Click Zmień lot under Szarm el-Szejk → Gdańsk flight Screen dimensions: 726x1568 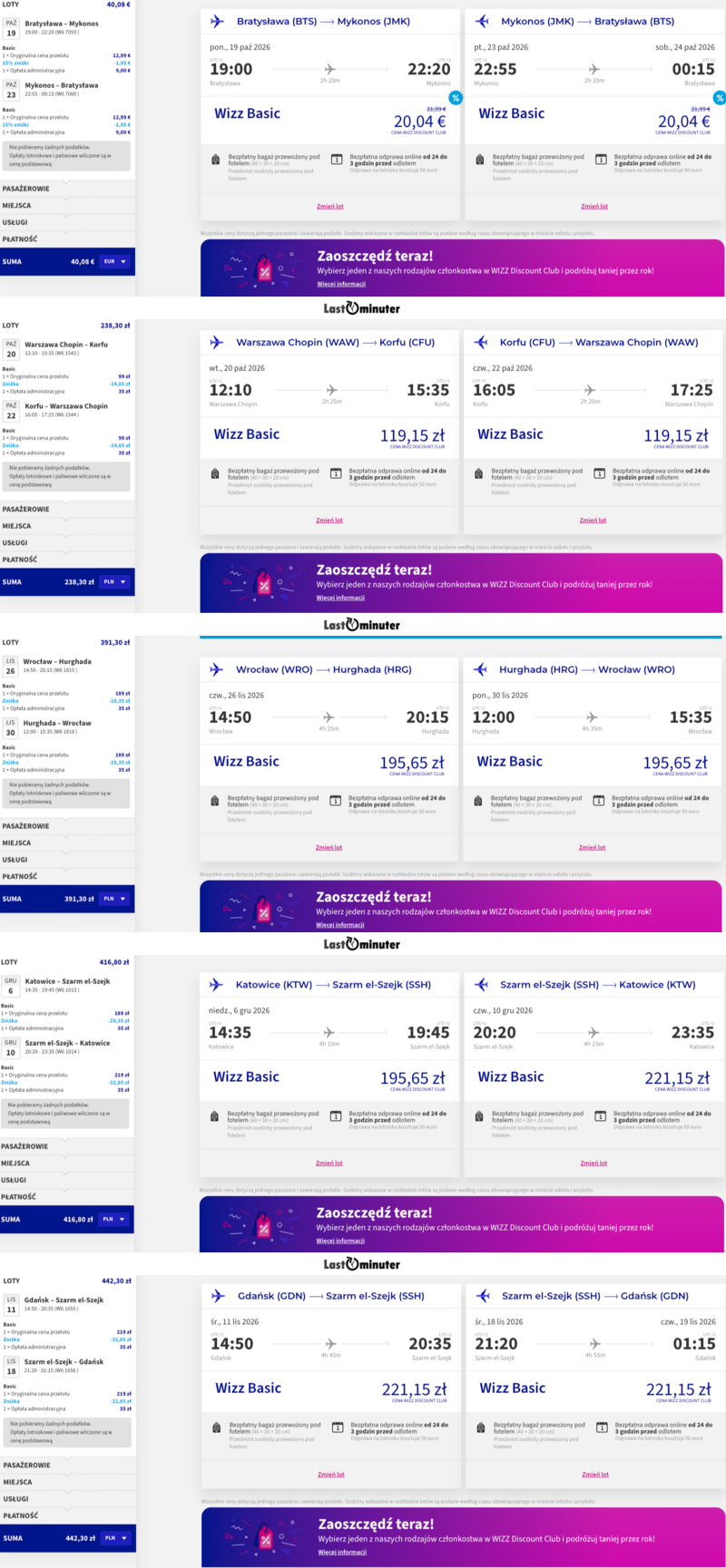pyautogui.click(x=595, y=1474)
